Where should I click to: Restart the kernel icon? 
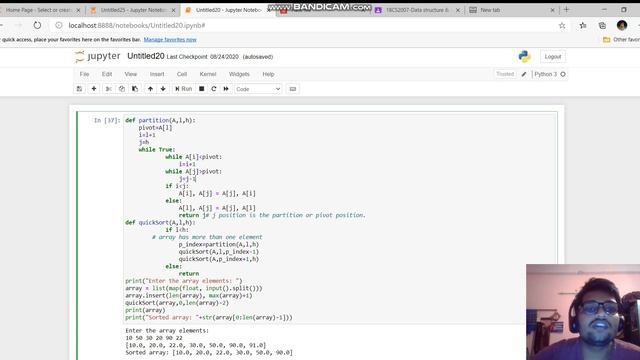[213, 89]
